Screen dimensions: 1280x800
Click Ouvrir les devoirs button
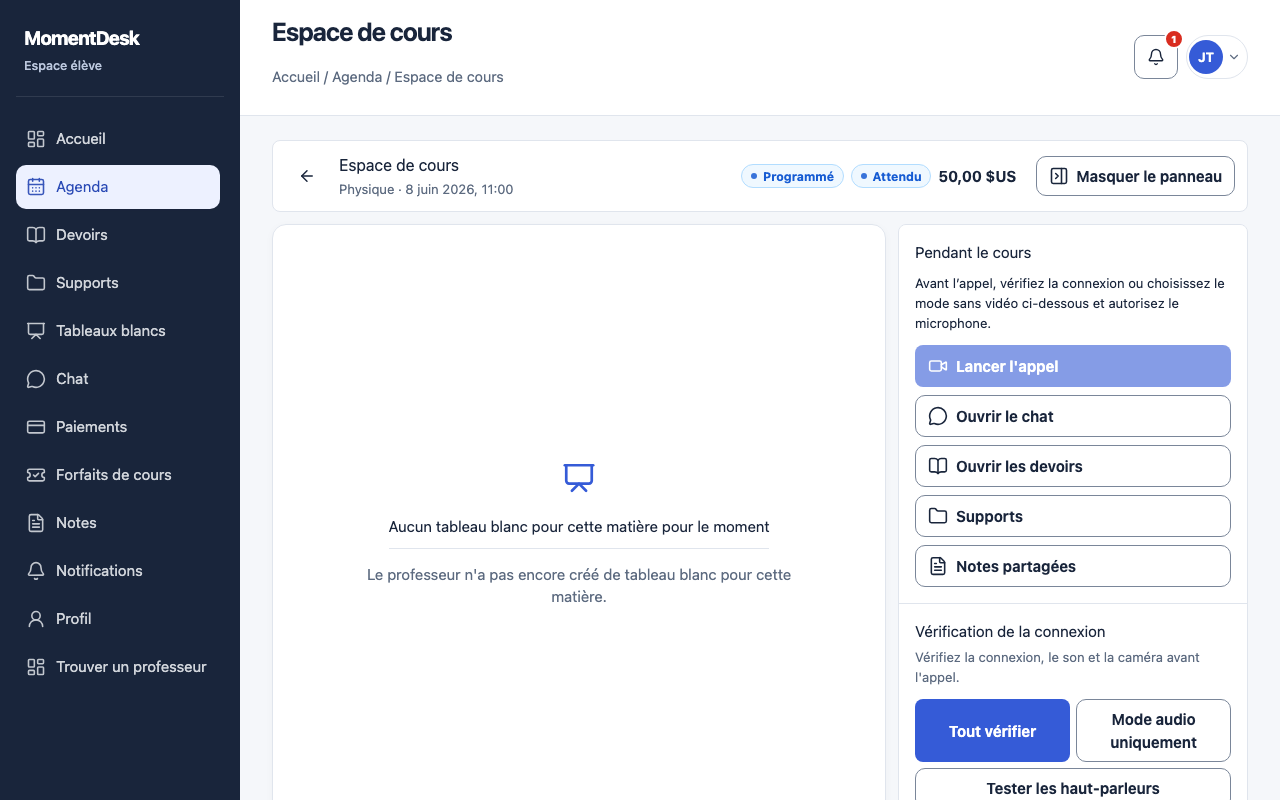click(x=1073, y=466)
